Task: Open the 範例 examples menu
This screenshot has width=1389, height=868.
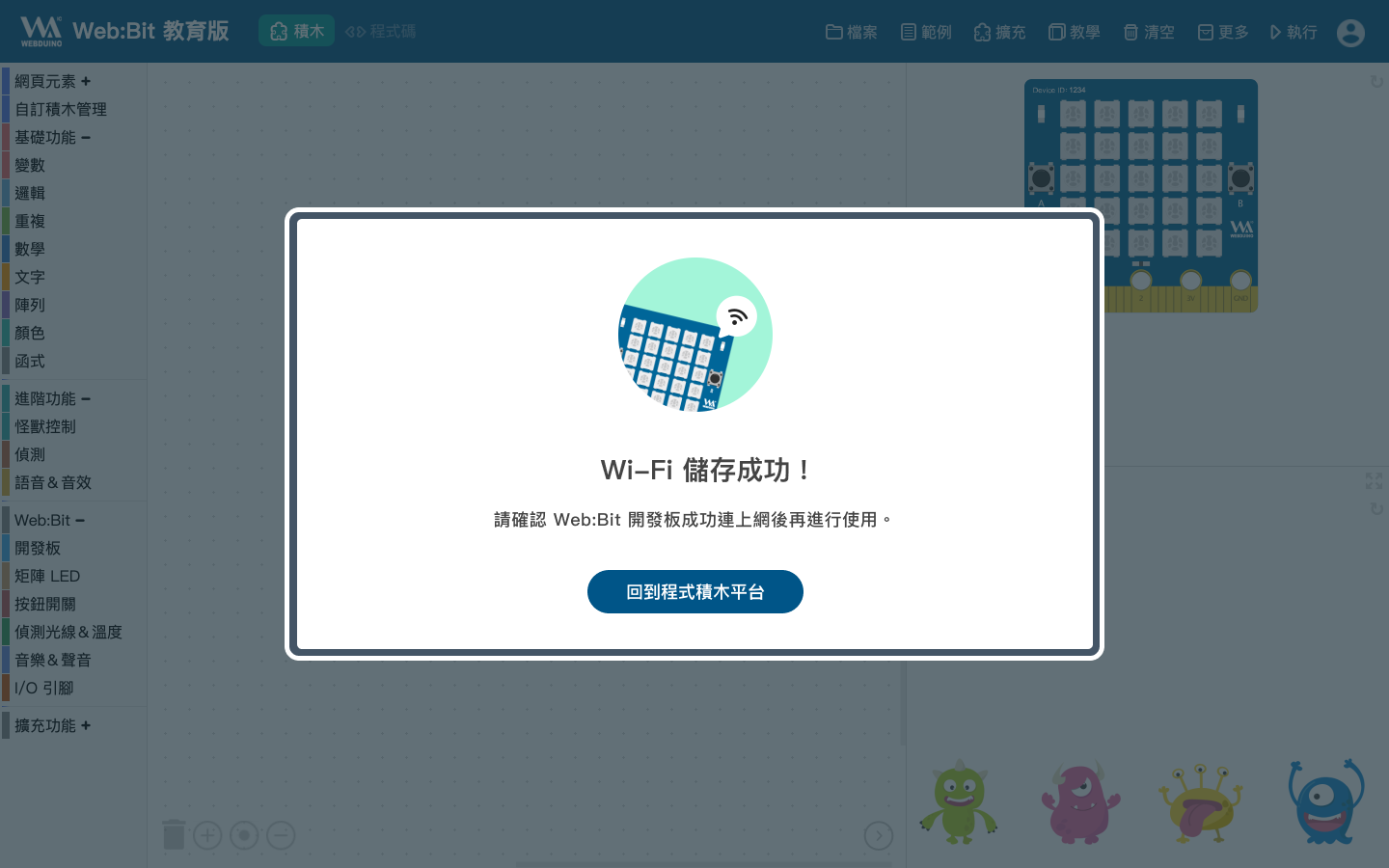Action: (x=926, y=32)
